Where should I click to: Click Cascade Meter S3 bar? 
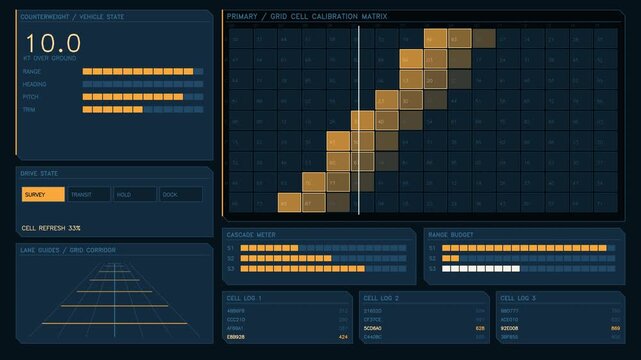pyautogui.click(x=323, y=268)
